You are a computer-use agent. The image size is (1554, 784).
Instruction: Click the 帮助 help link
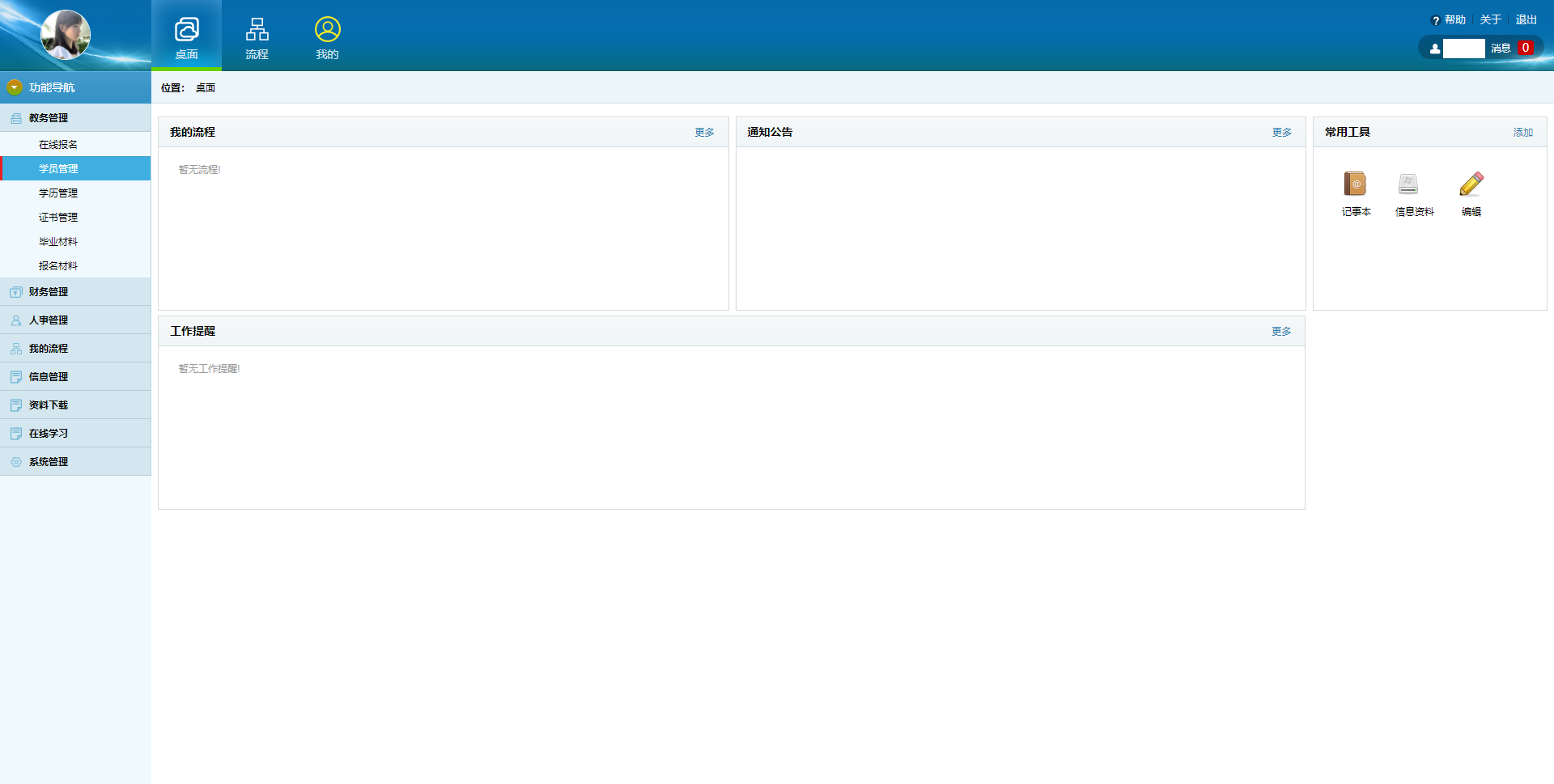click(1455, 20)
